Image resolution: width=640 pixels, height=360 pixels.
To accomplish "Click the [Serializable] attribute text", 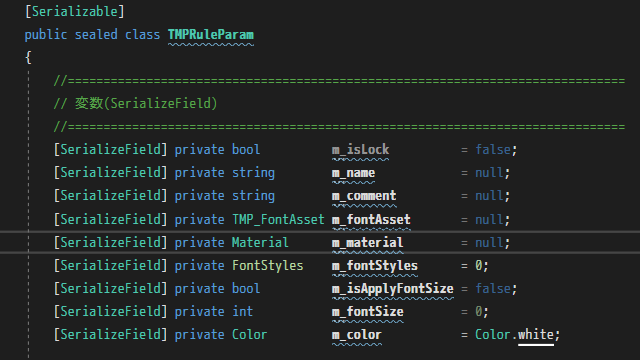I will point(75,11).
